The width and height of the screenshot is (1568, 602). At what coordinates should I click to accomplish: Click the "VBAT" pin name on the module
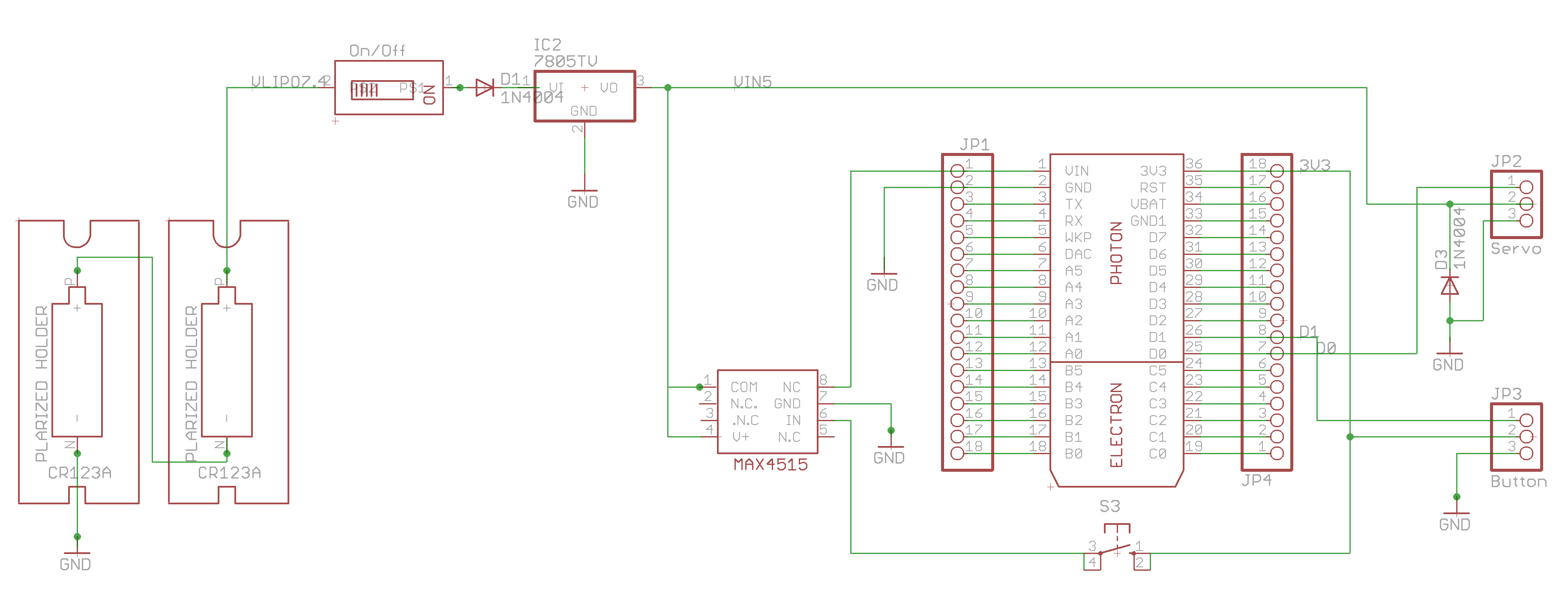1148,204
